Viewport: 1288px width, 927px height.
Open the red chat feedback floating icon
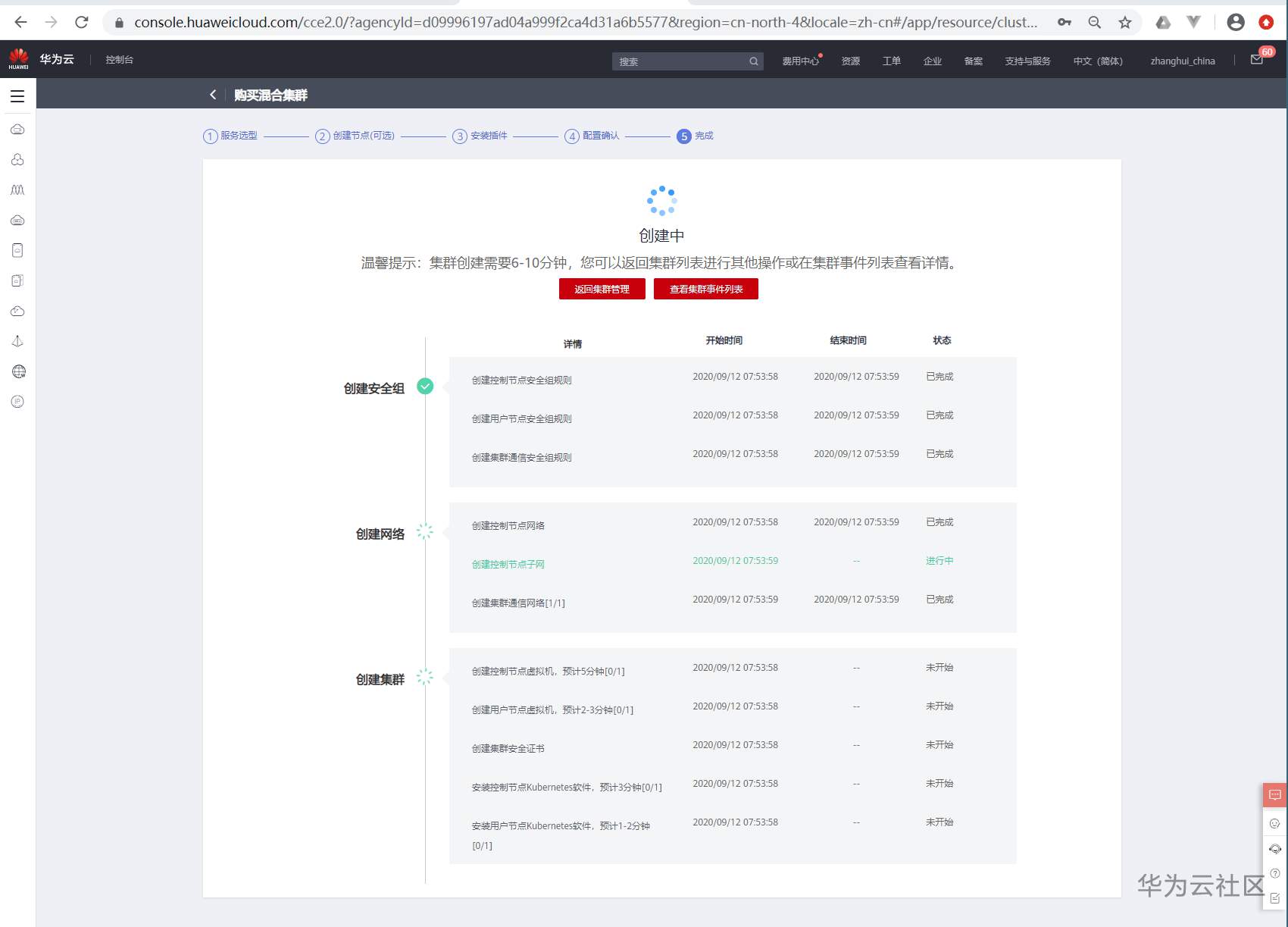1275,795
